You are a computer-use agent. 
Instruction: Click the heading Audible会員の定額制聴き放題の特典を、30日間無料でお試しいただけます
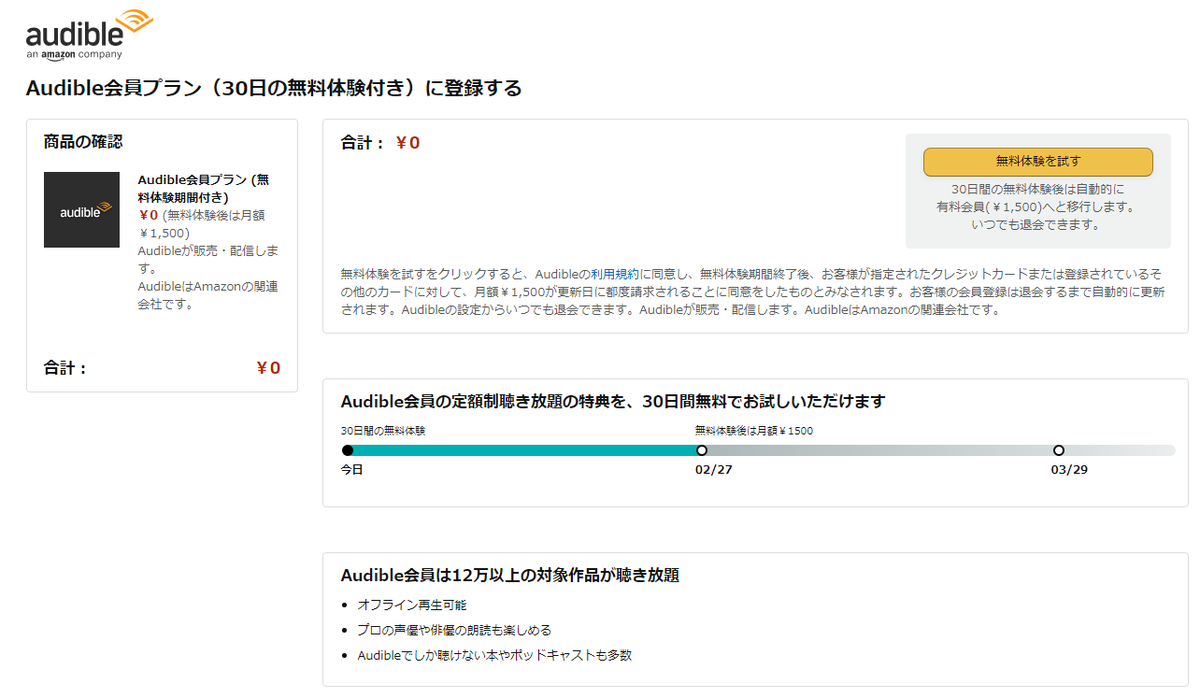[x=613, y=401]
